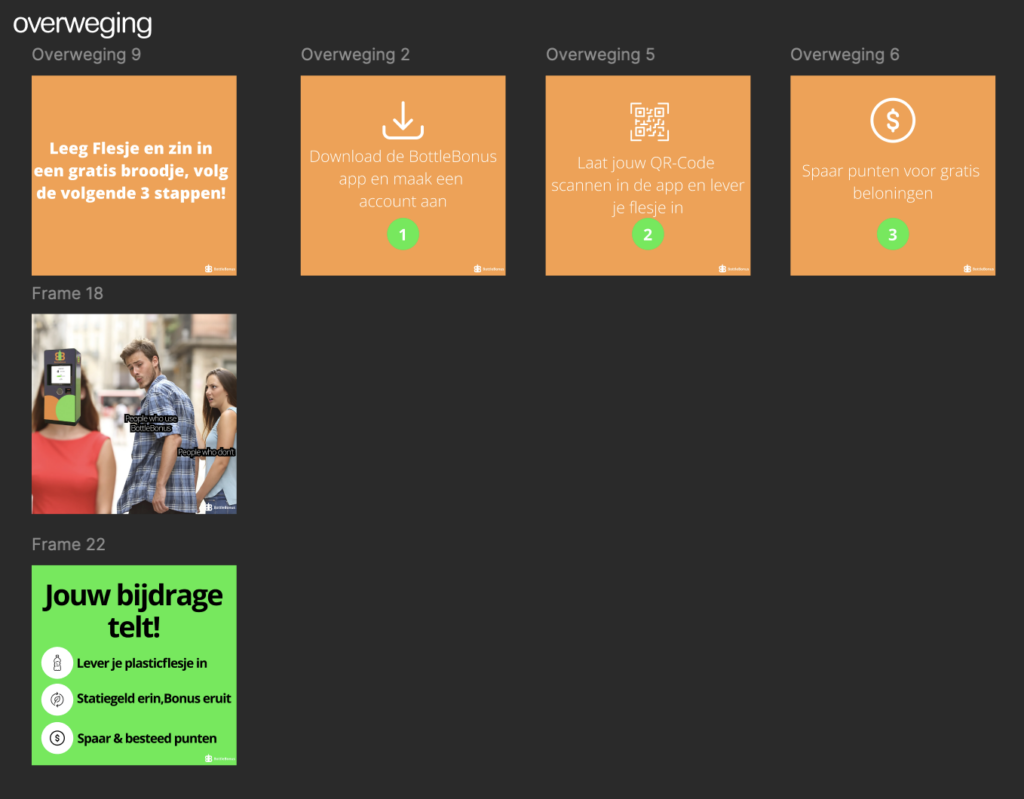Viewport: 1024px width, 799px height.
Task: Click the green circle numbered 2
Action: [648, 235]
